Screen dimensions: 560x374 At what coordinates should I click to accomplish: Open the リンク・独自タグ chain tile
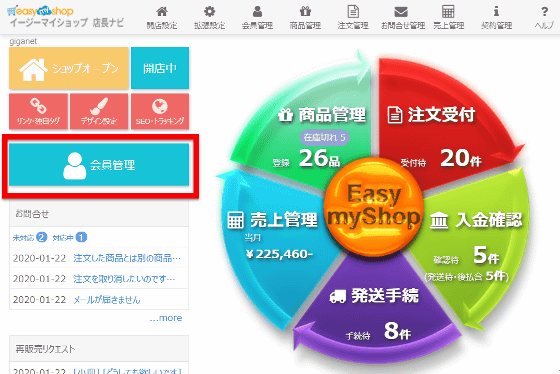(x=39, y=111)
